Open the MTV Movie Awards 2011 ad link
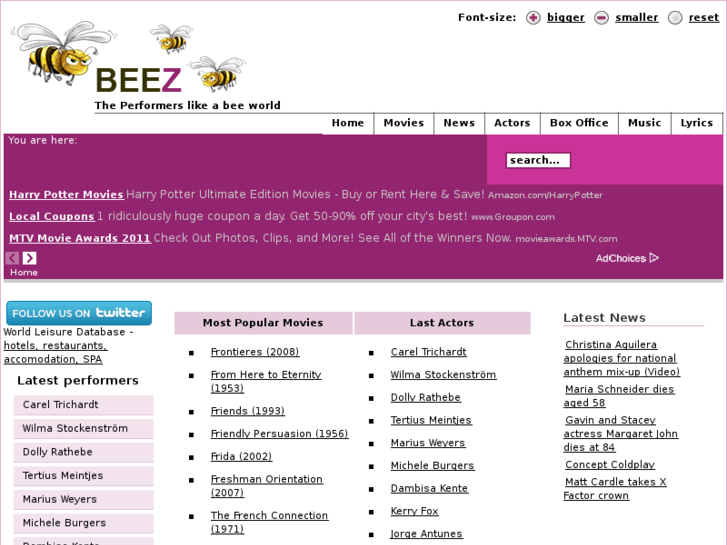The width and height of the screenshot is (727, 545). [80, 238]
